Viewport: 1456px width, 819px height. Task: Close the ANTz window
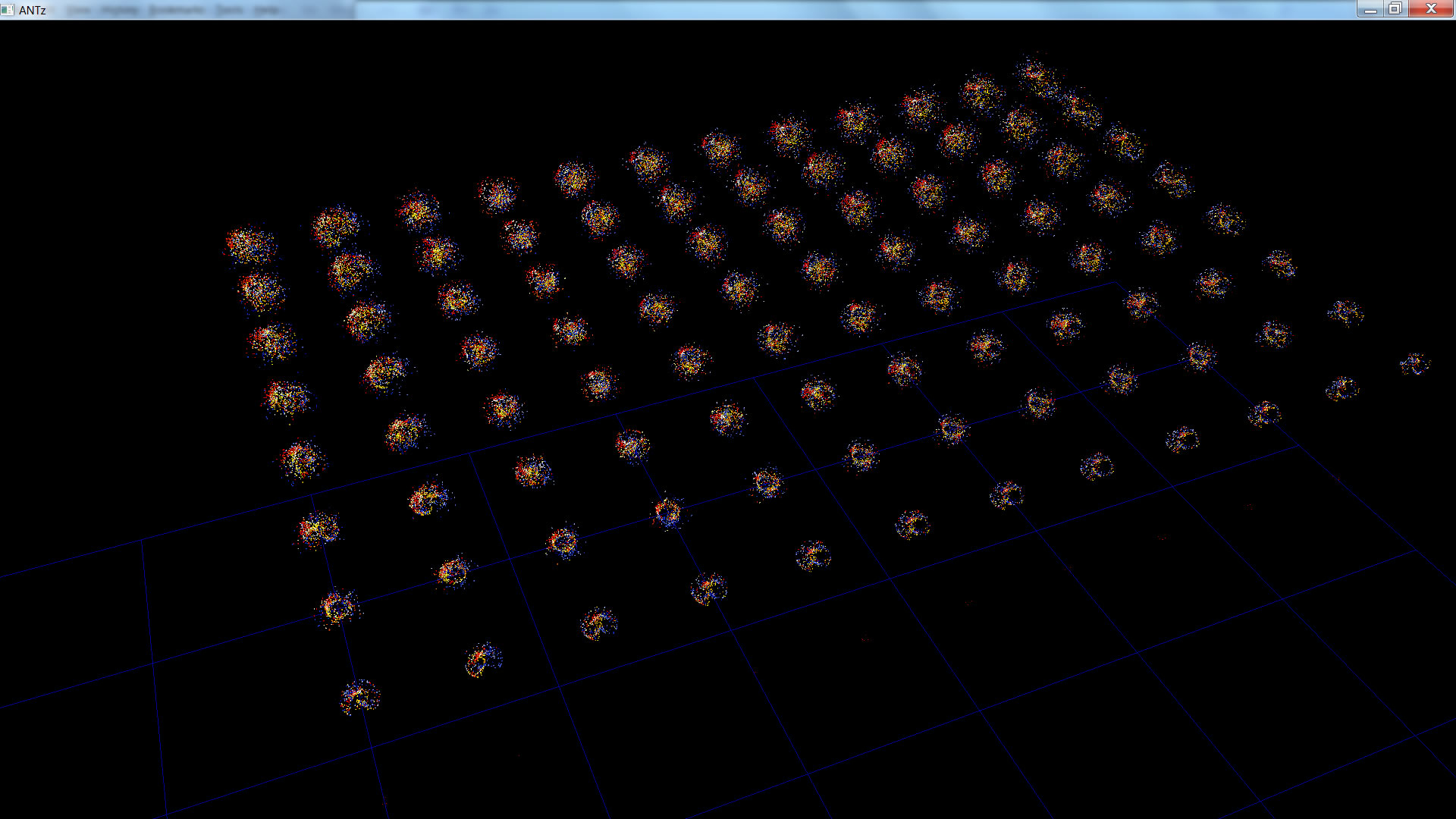click(1430, 9)
